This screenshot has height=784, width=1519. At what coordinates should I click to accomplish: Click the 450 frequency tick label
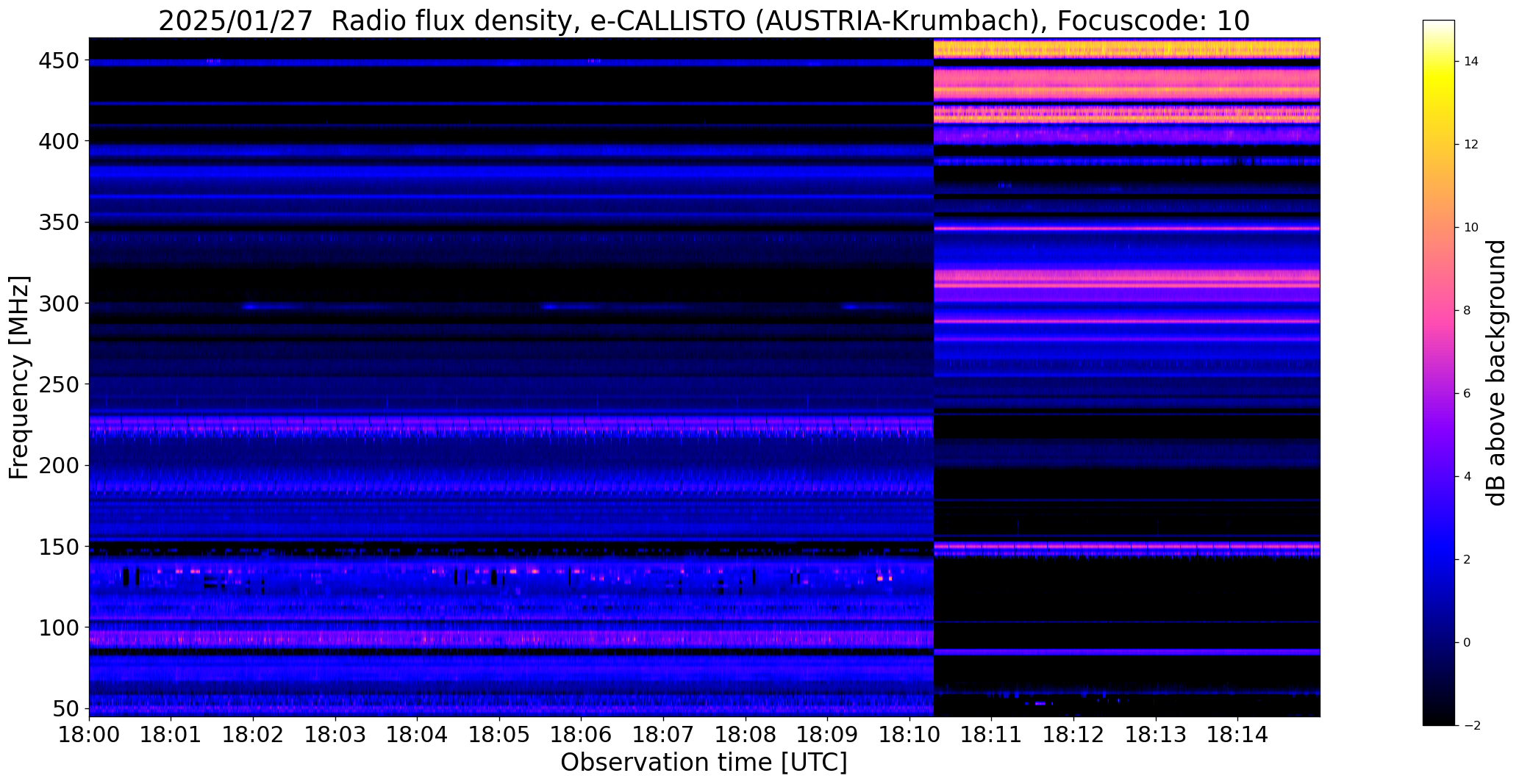[x=57, y=60]
